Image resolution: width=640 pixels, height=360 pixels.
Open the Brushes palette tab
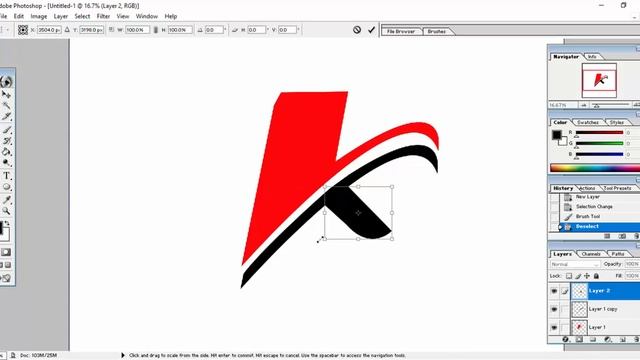[437, 31]
